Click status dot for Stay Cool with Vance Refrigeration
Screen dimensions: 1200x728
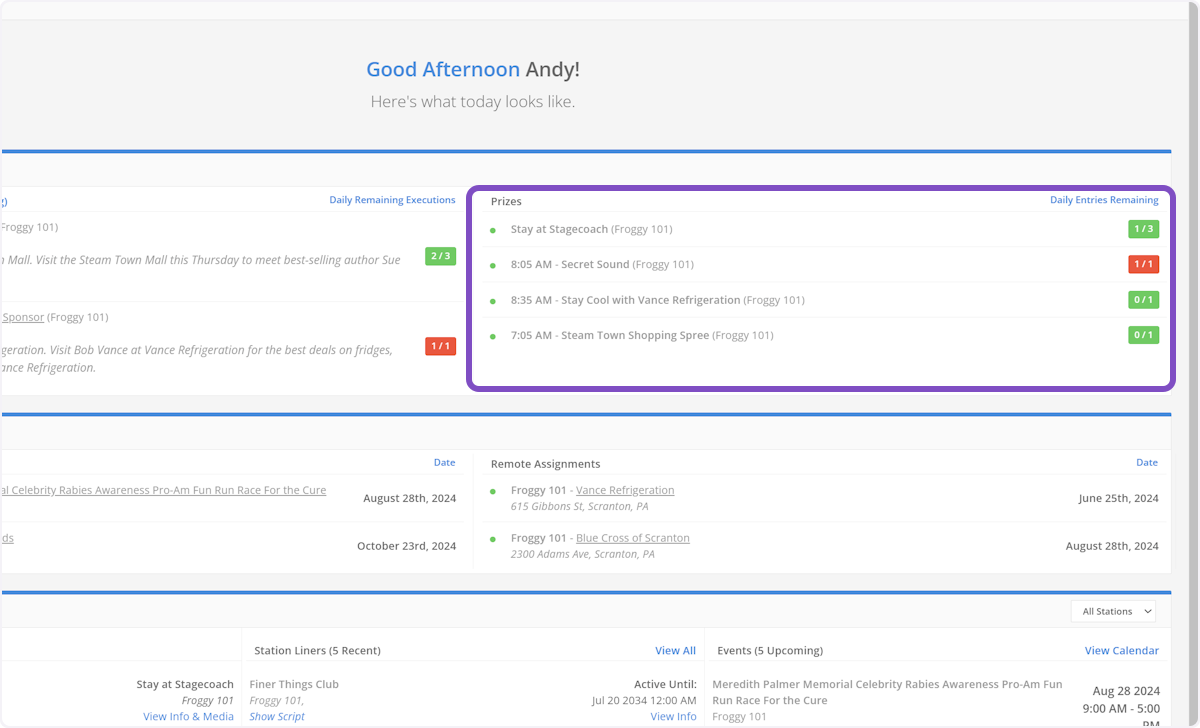[x=492, y=301]
